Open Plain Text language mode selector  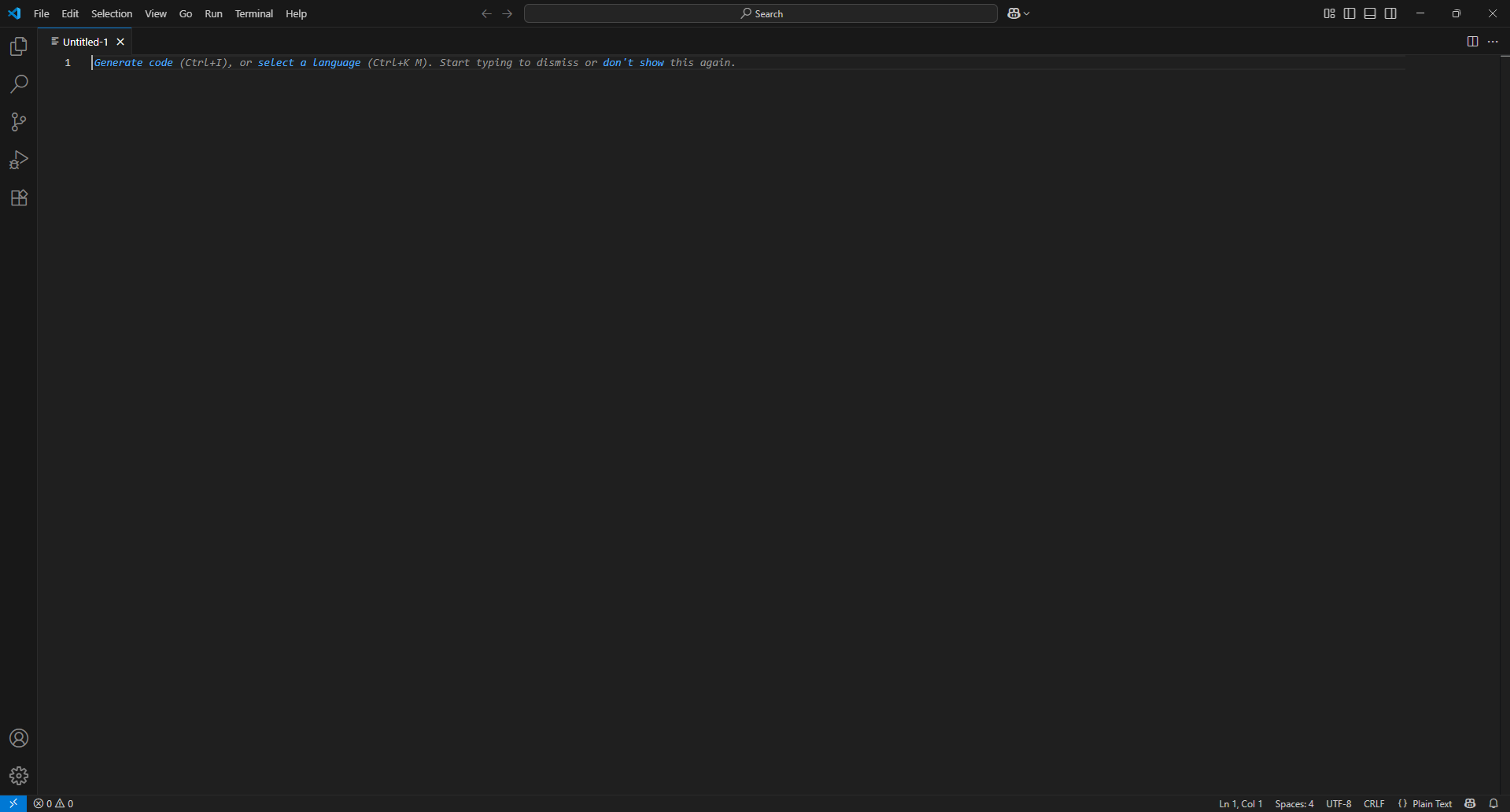[1431, 803]
